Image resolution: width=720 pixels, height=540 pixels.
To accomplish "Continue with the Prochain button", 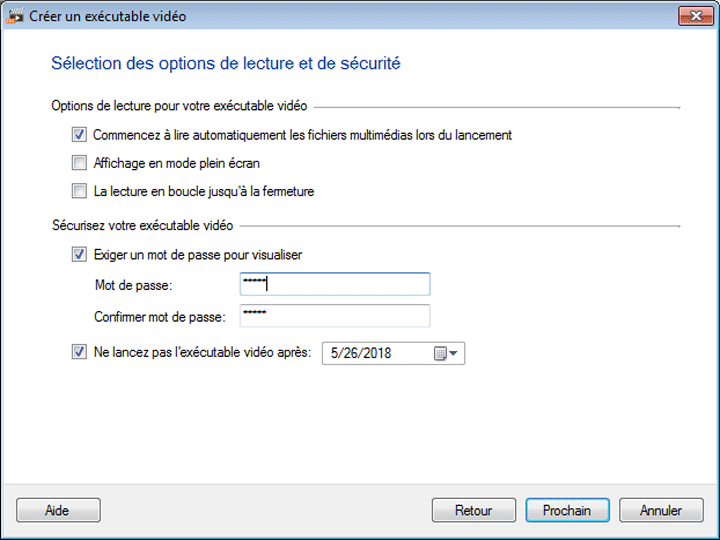I will click(567, 510).
